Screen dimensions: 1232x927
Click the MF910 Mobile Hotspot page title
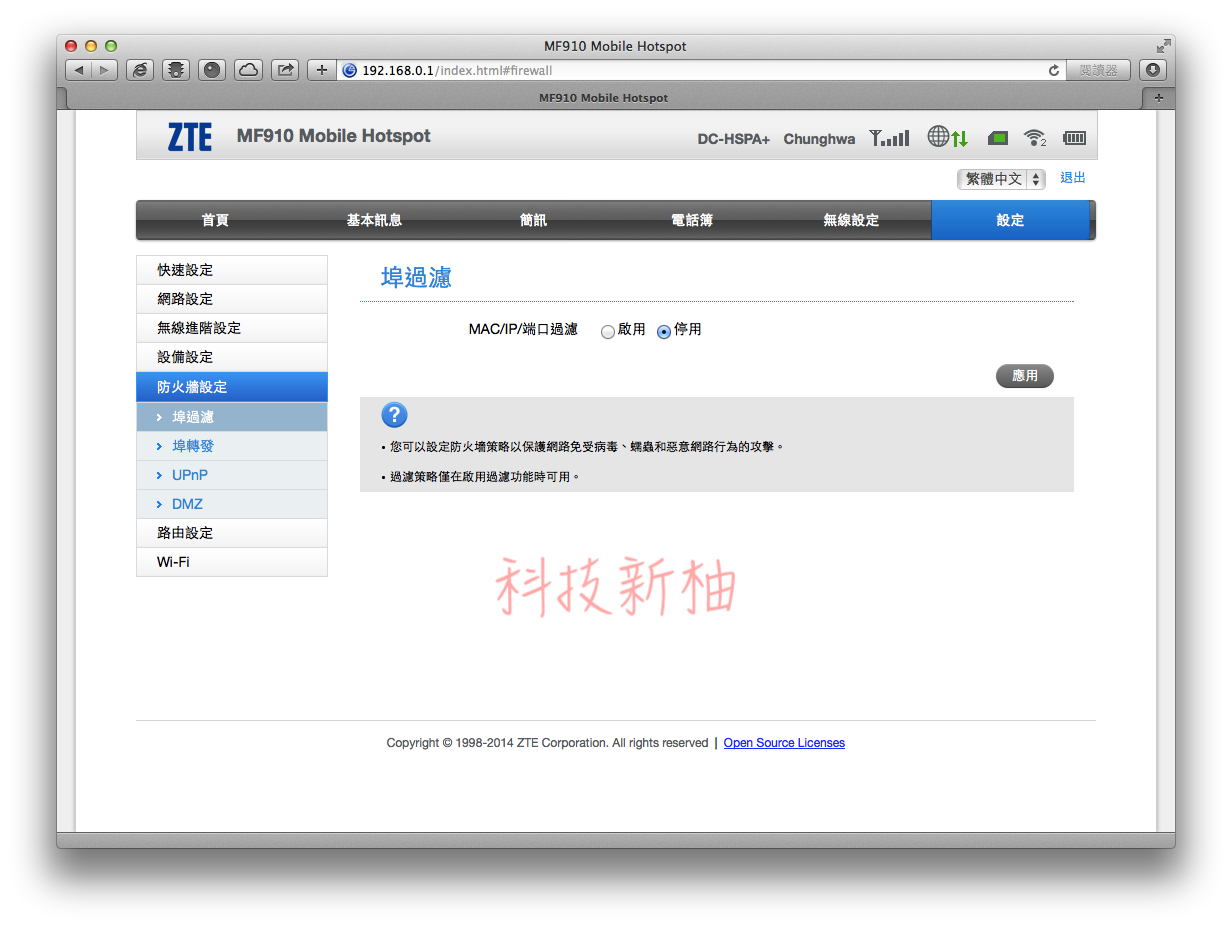pyautogui.click(x=333, y=136)
